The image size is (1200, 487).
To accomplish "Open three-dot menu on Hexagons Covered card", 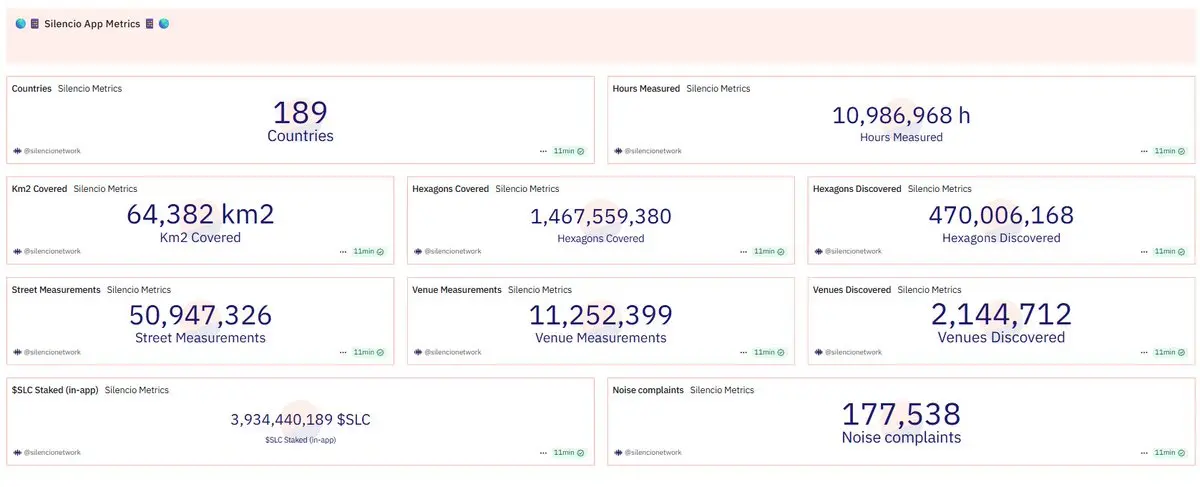I will [x=743, y=252].
